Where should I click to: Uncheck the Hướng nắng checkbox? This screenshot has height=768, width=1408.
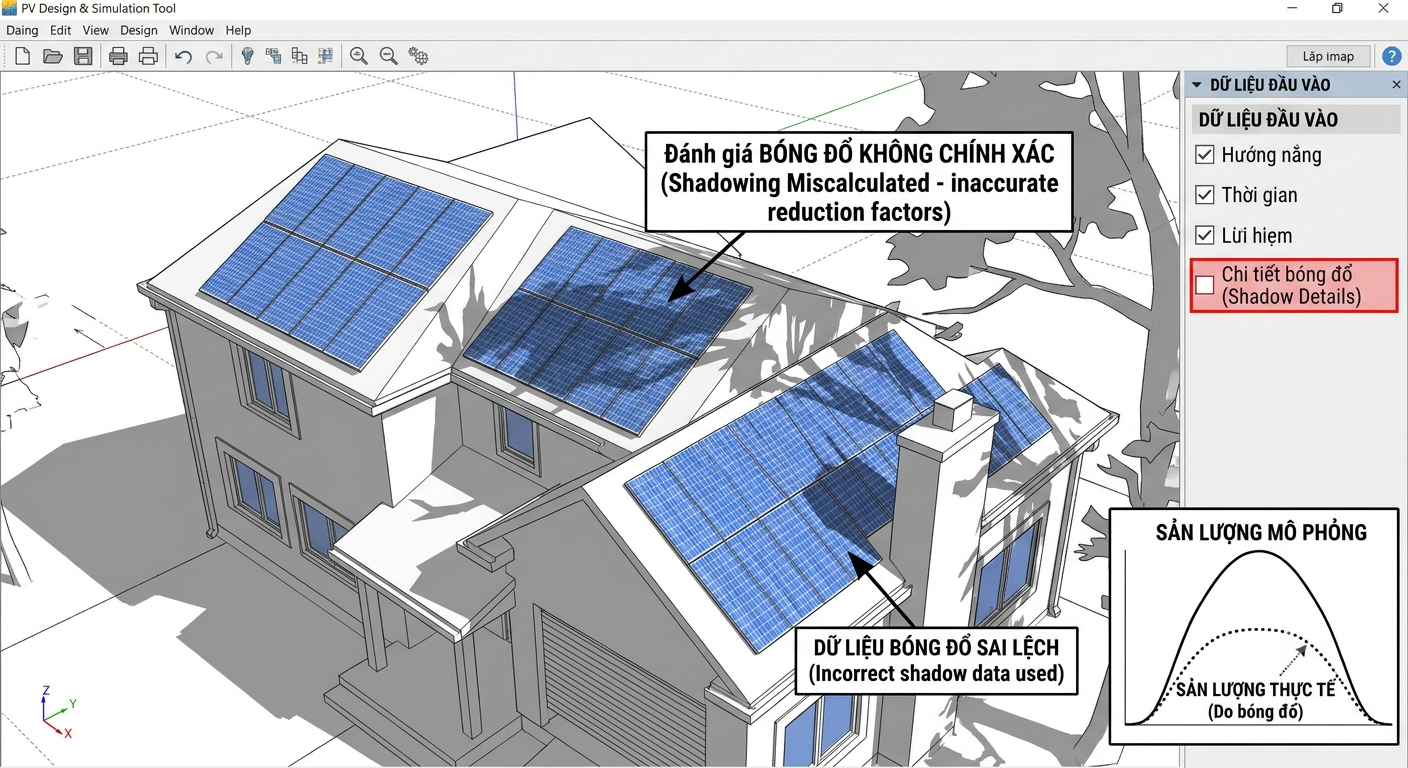(1205, 155)
